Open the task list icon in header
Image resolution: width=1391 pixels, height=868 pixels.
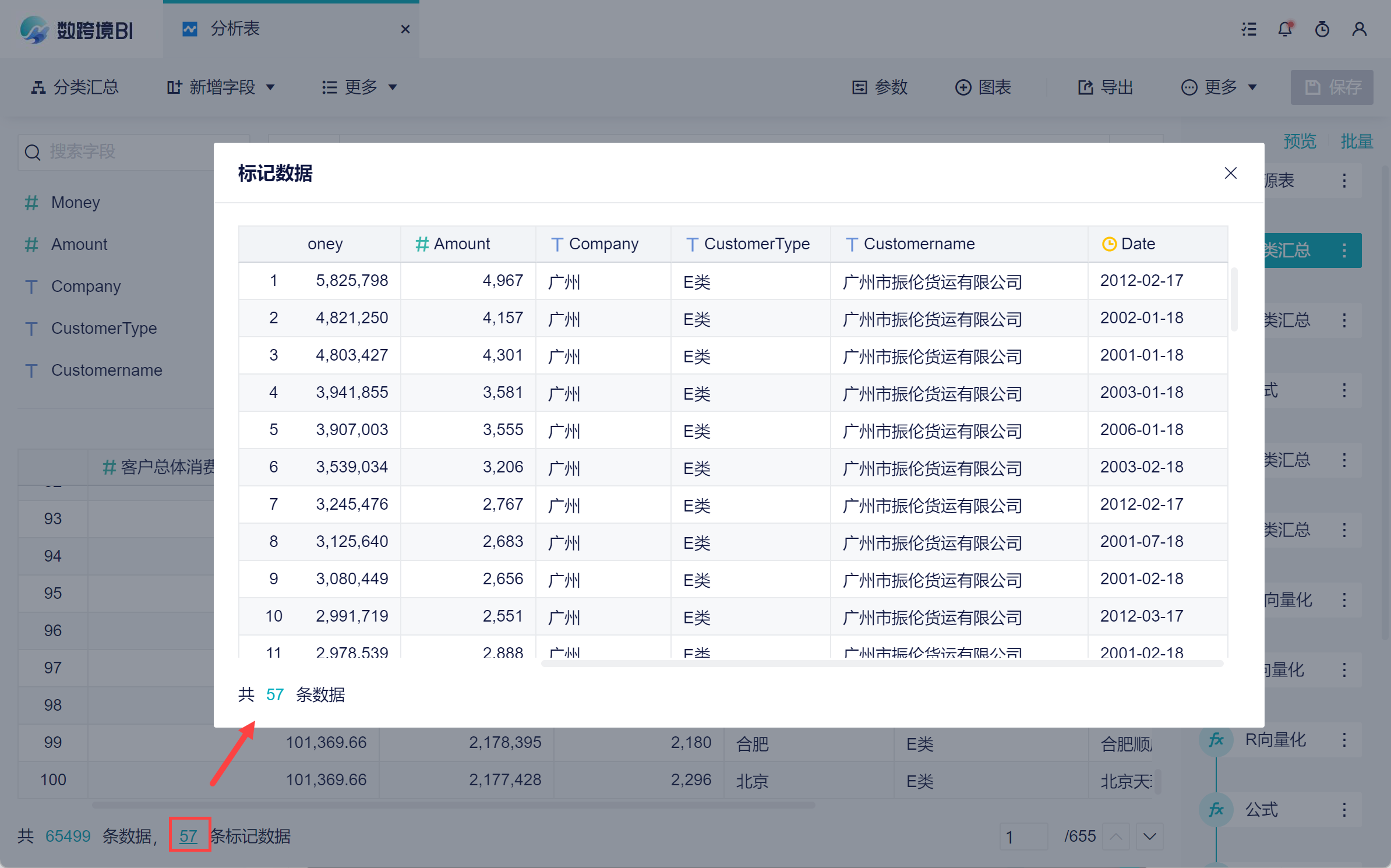pos(1248,29)
